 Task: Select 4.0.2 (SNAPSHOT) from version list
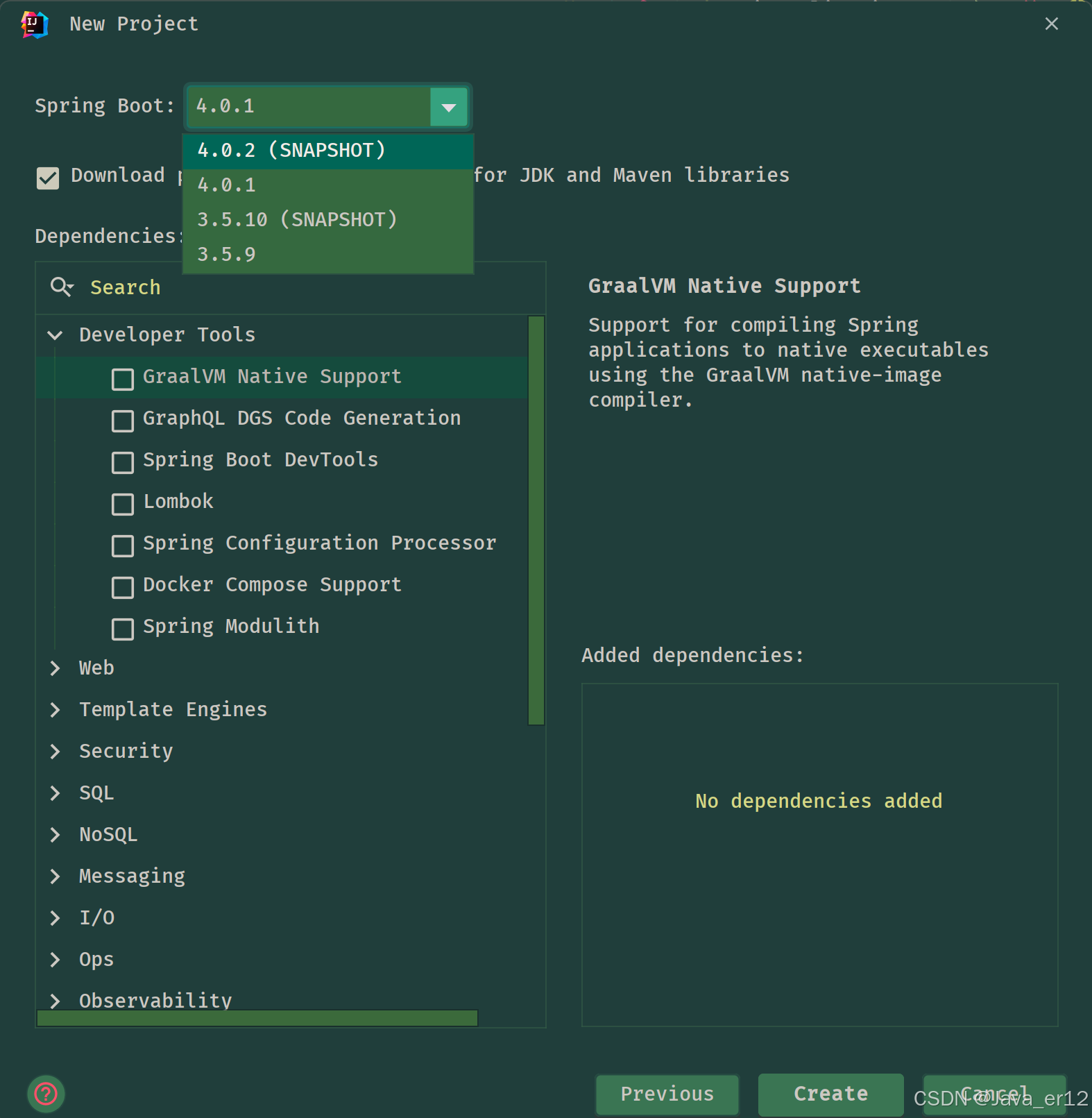291,151
